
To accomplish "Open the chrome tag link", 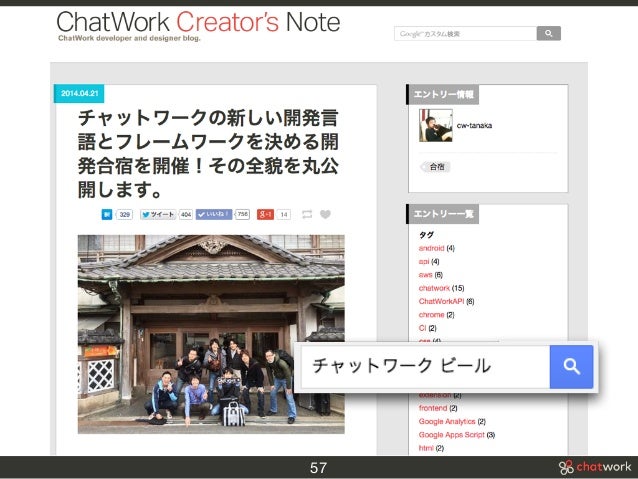I will (x=431, y=315).
